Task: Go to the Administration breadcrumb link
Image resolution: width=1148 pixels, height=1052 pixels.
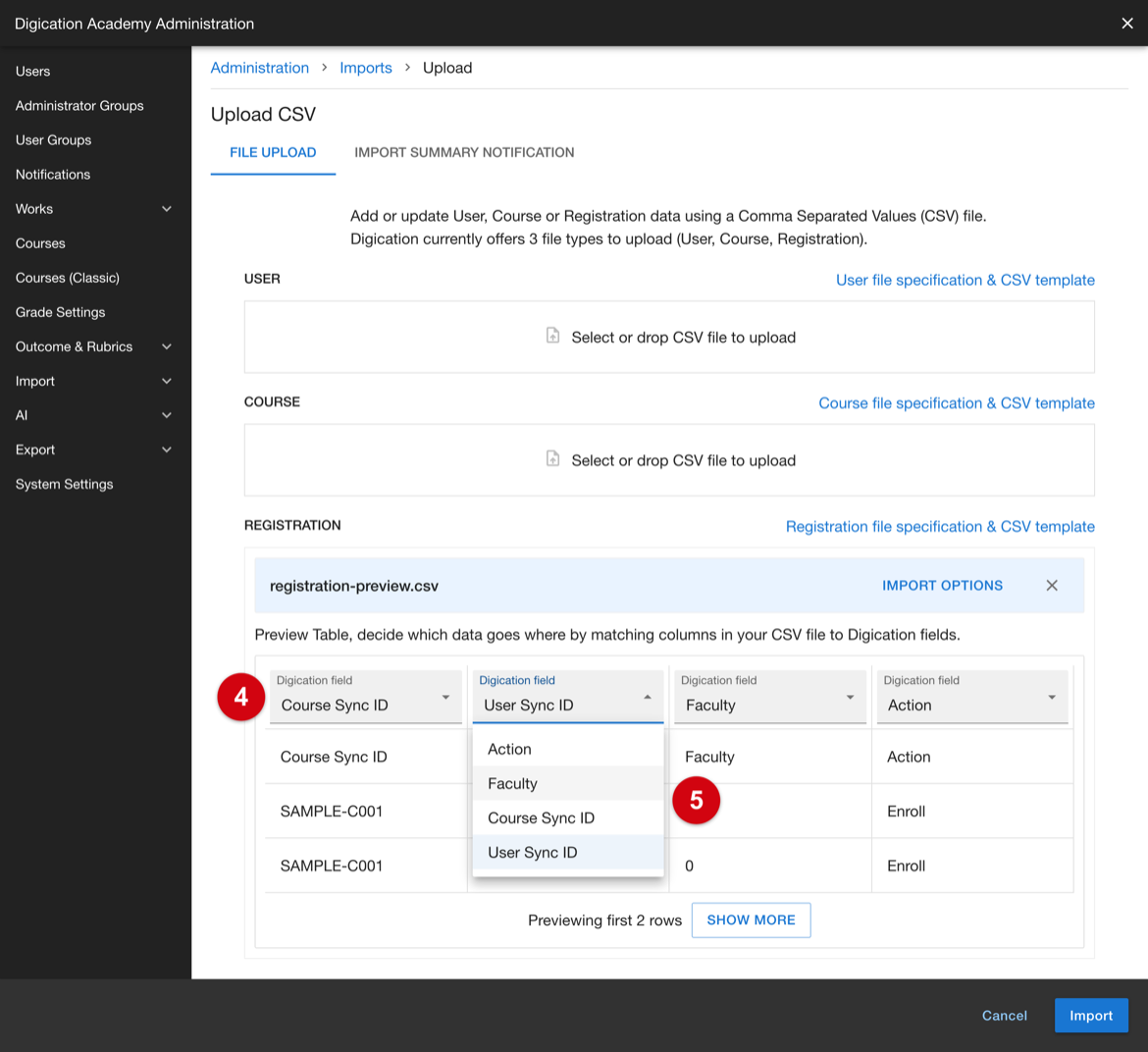Action: click(260, 68)
